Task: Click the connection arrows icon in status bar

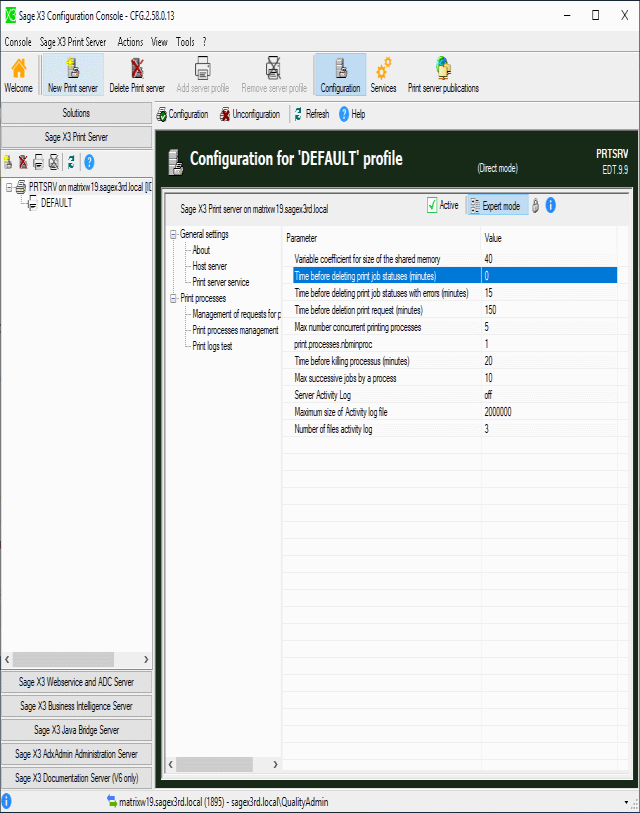Action: click(x=112, y=801)
